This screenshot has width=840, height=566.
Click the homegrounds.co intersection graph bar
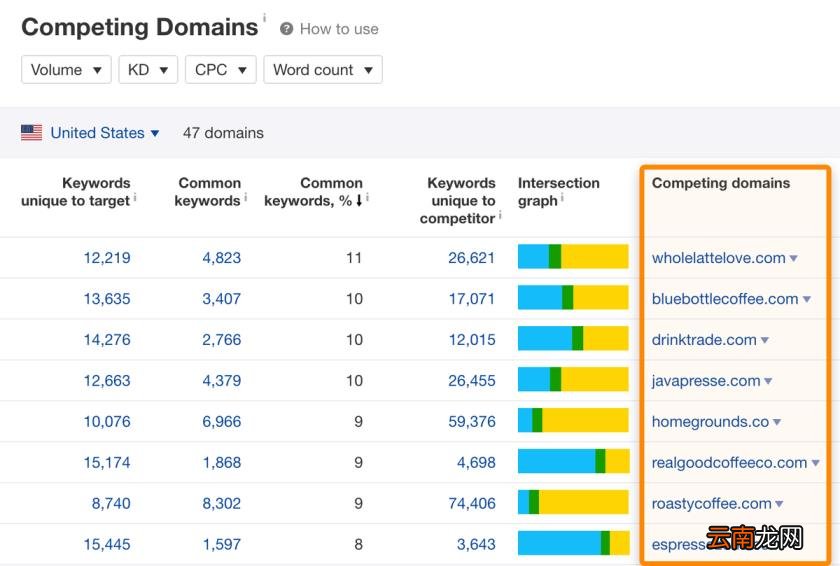[573, 420]
